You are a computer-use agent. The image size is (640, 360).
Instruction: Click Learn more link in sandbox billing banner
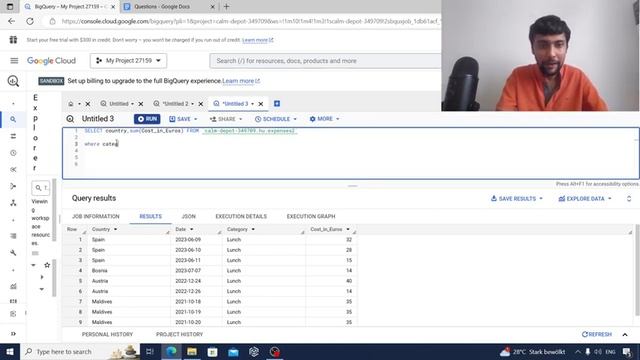(x=241, y=81)
